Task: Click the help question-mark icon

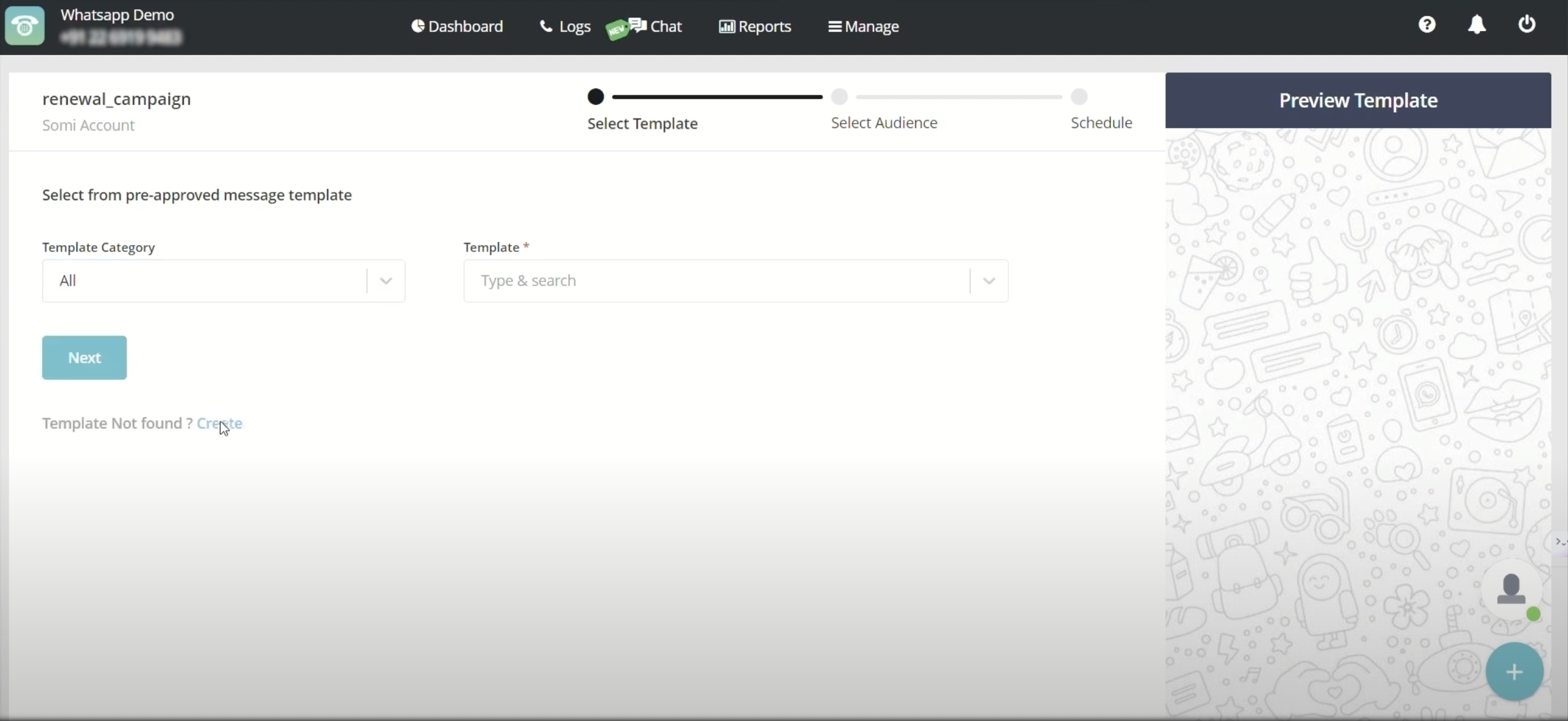Action: (1427, 25)
